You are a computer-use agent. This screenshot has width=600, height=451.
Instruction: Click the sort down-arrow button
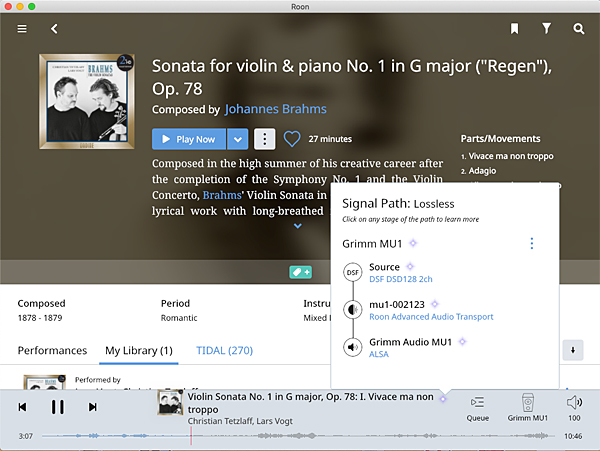coord(573,350)
